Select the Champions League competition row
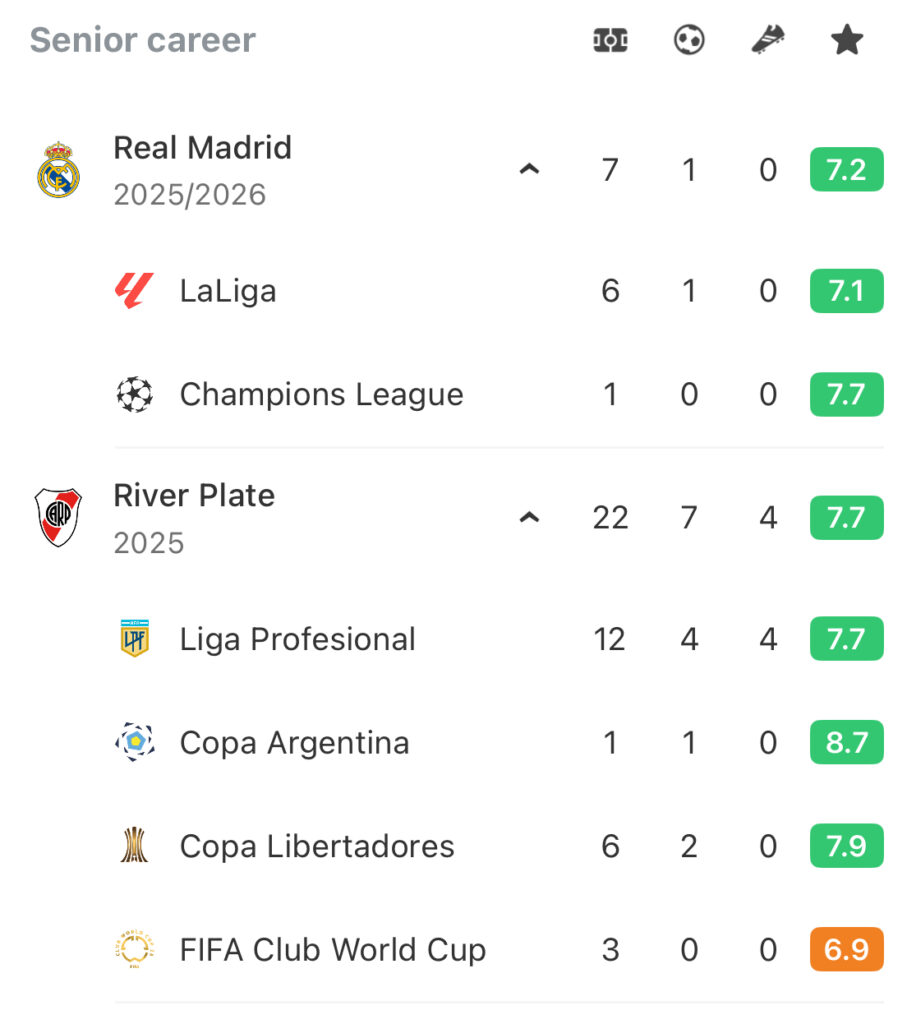The width and height of the screenshot is (907, 1024). tap(321, 395)
